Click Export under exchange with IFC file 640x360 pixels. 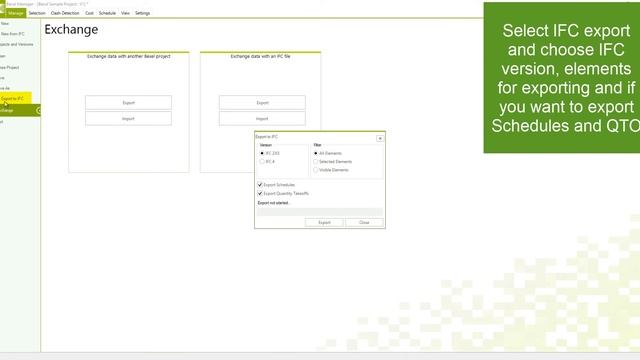(x=262, y=103)
